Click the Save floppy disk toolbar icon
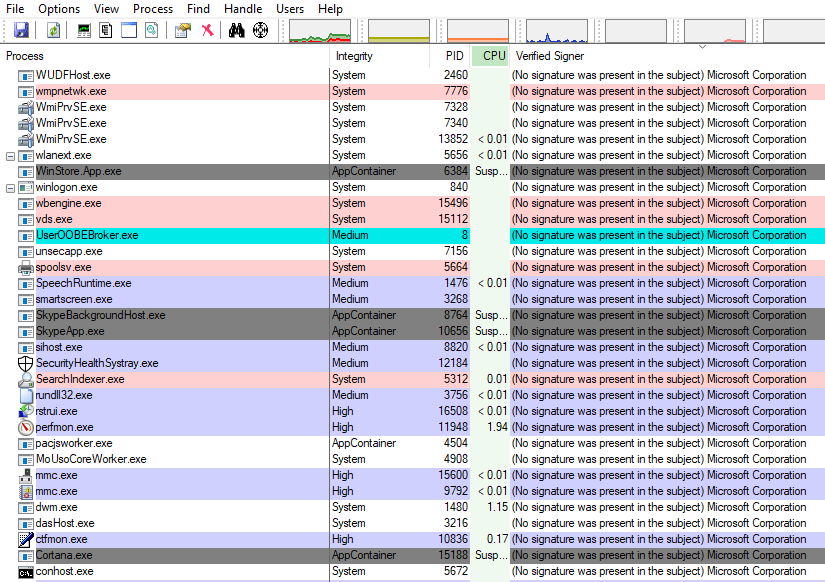 tap(21, 30)
